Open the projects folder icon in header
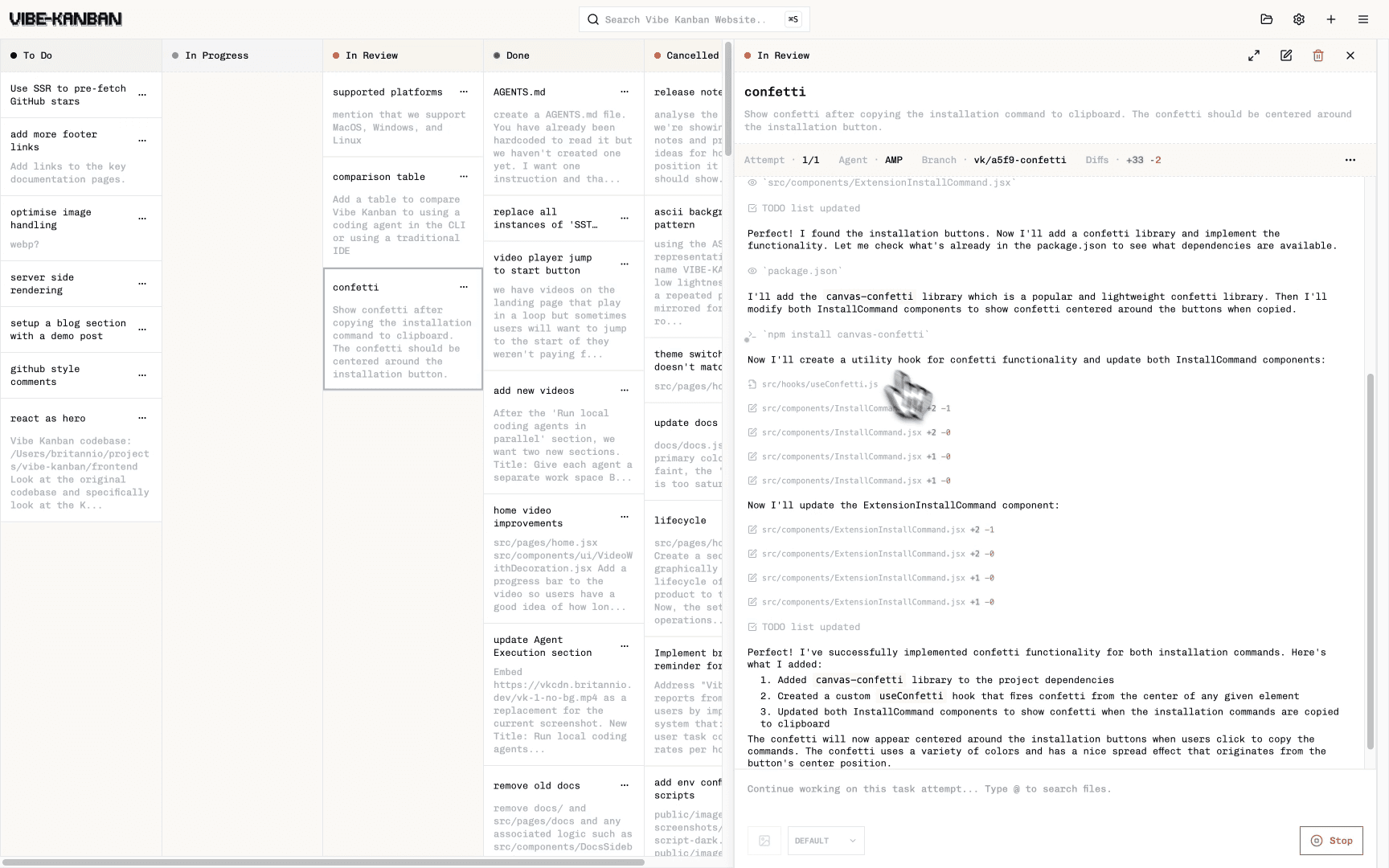The width and height of the screenshot is (1389, 868). 1267,18
